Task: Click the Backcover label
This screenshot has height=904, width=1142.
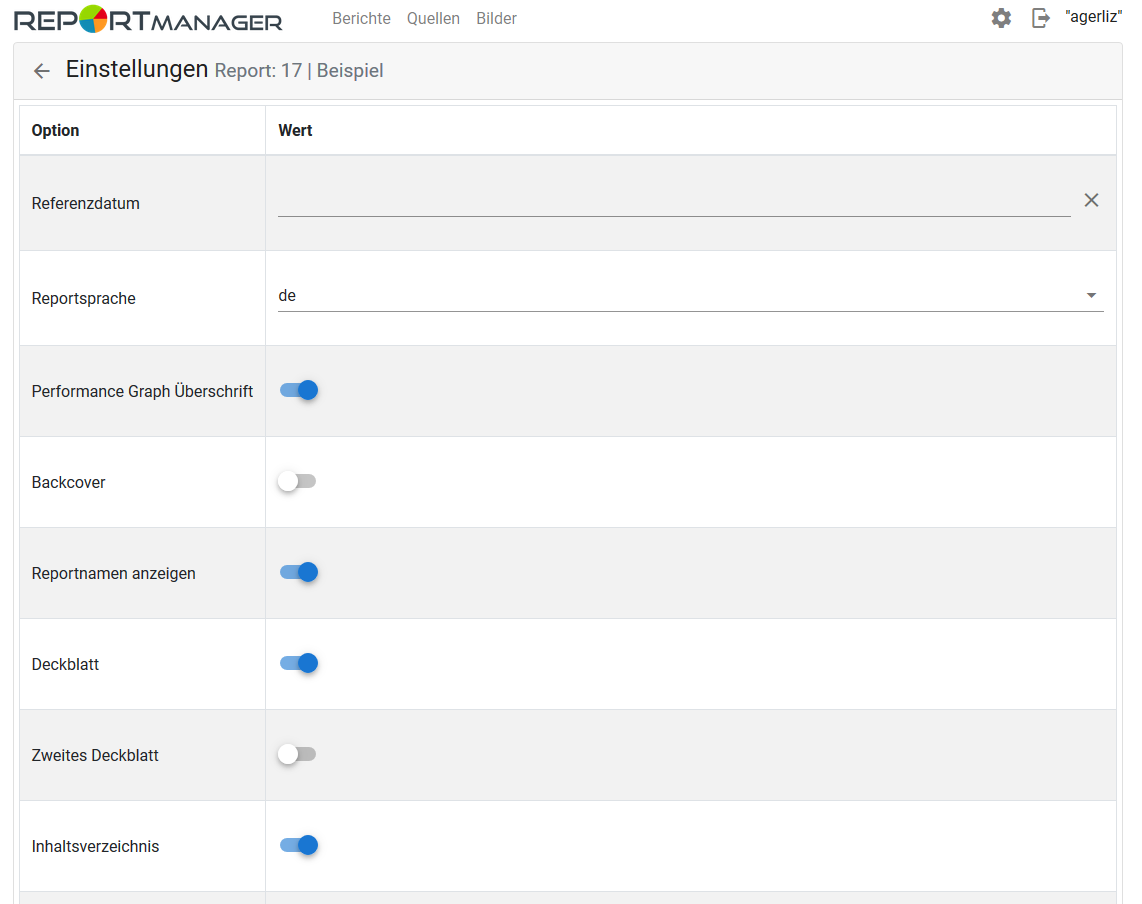Action: coord(68,482)
